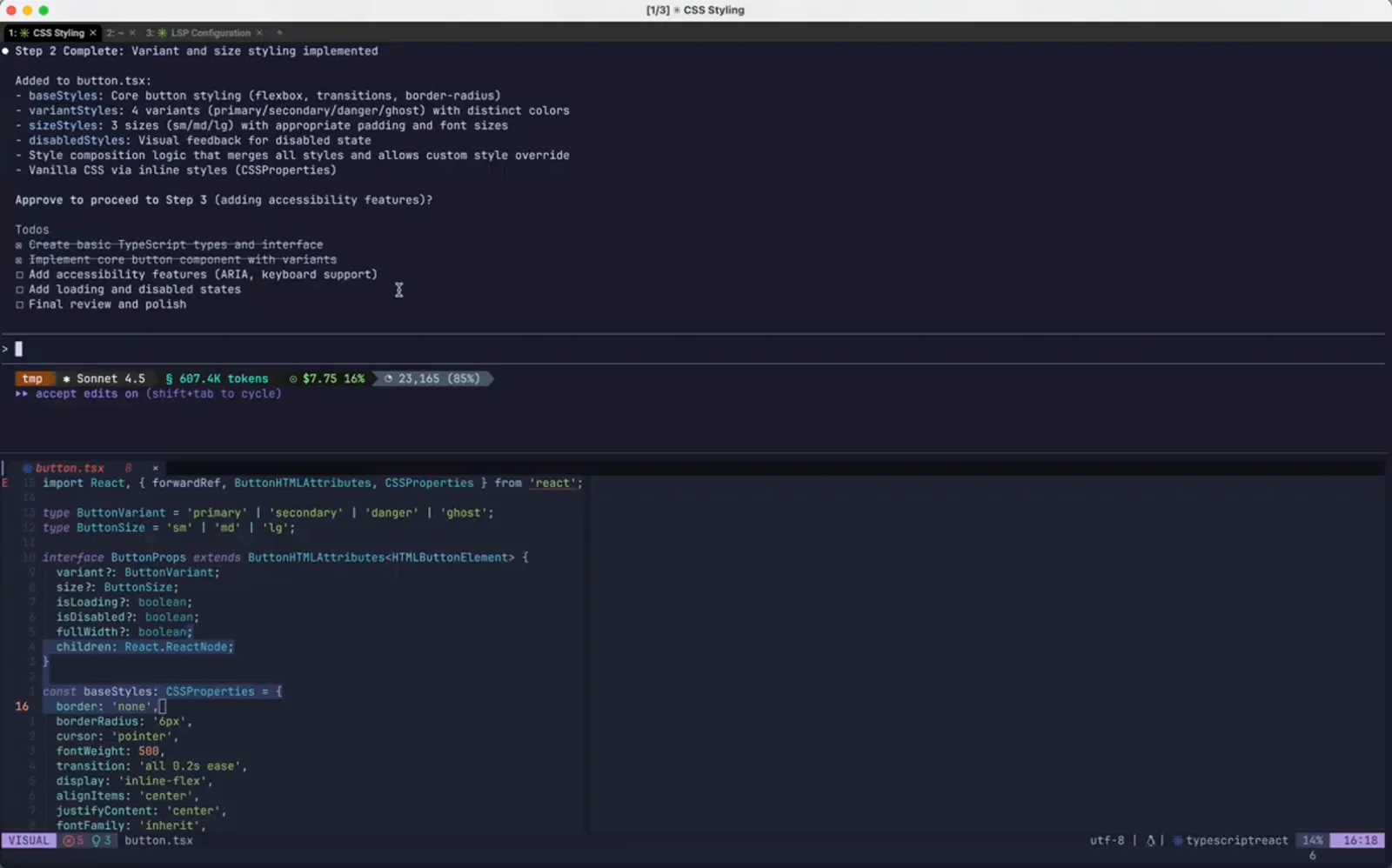Click the 'Approve to proceed to Step 3' line

[x=224, y=200]
